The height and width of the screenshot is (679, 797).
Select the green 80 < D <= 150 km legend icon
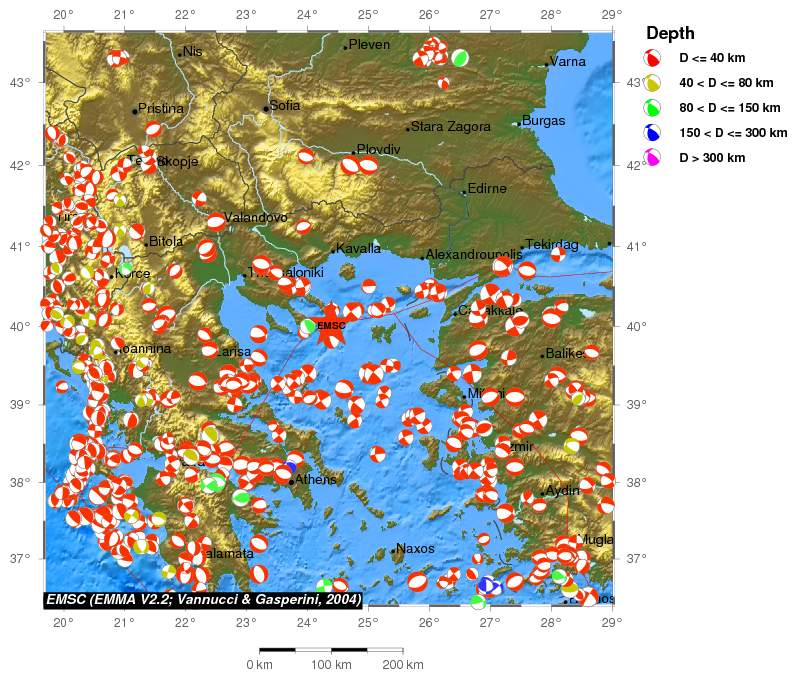pos(652,108)
